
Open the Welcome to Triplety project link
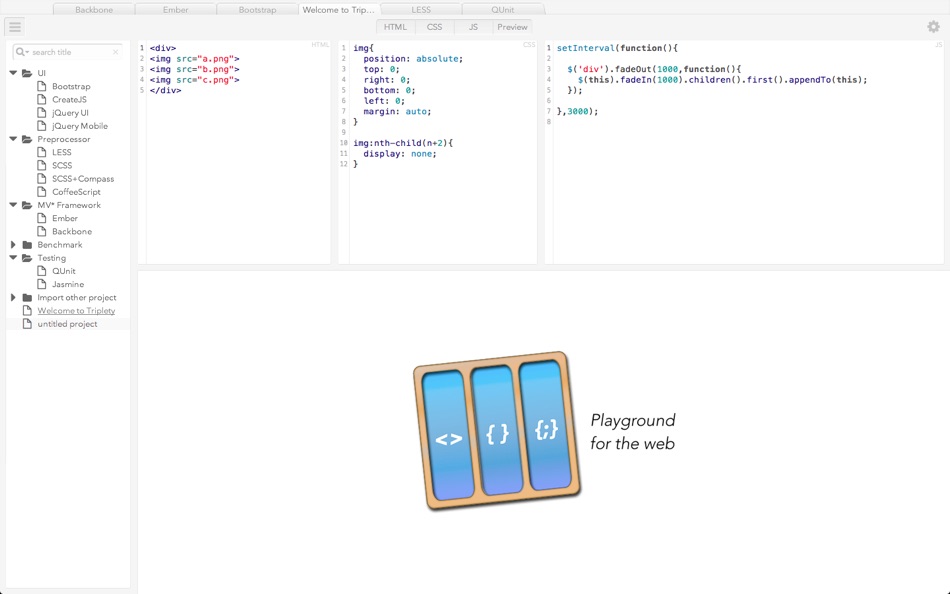tap(76, 310)
